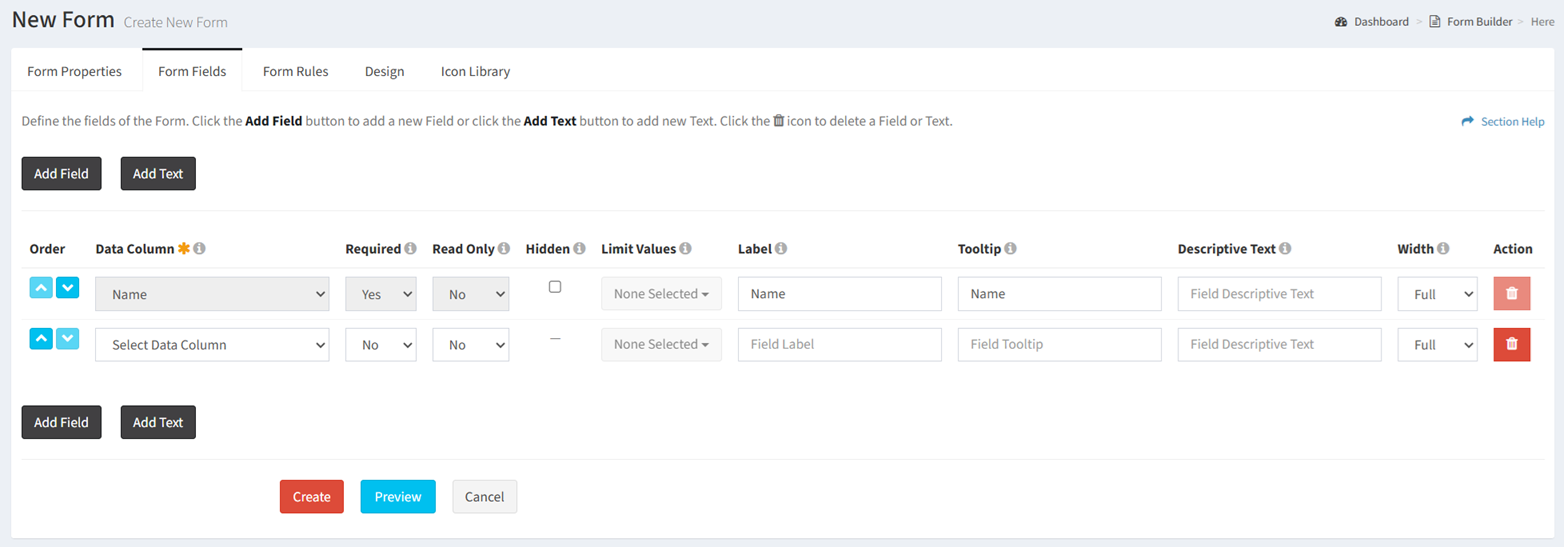This screenshot has height=547, width=1564.
Task: Click the Order column header
Action: coord(47,249)
